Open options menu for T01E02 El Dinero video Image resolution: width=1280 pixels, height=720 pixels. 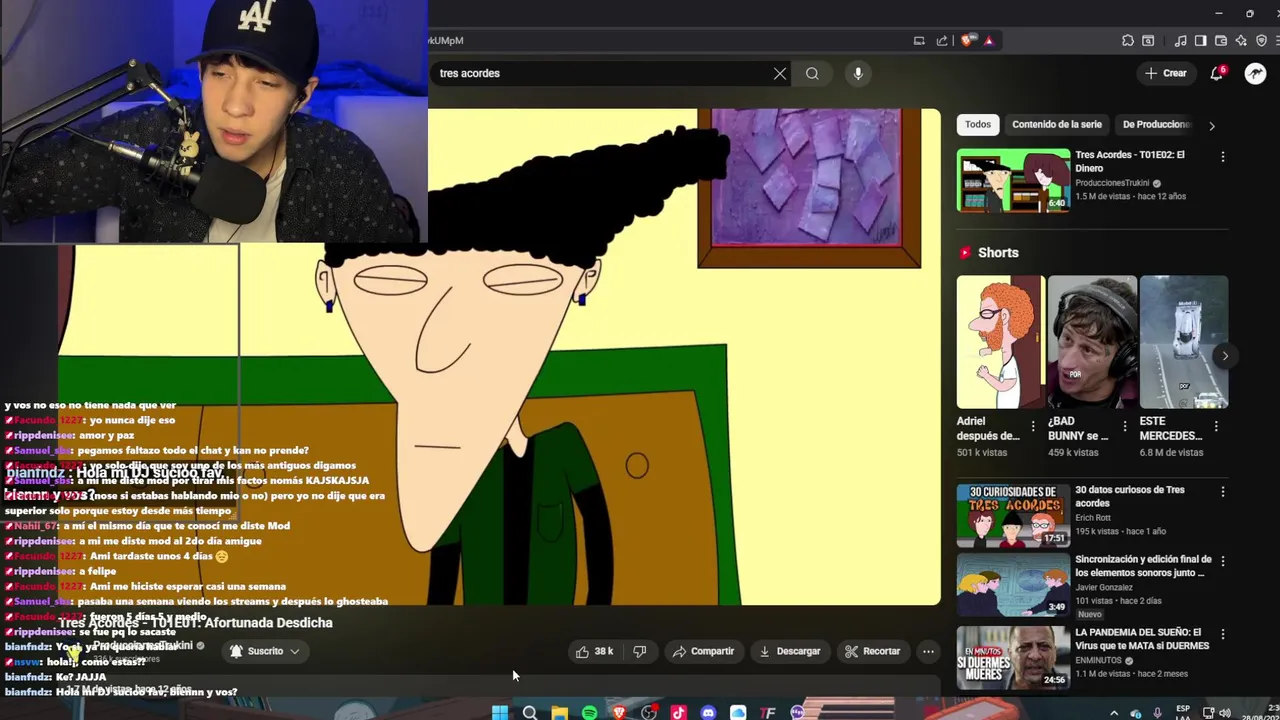point(1222,157)
